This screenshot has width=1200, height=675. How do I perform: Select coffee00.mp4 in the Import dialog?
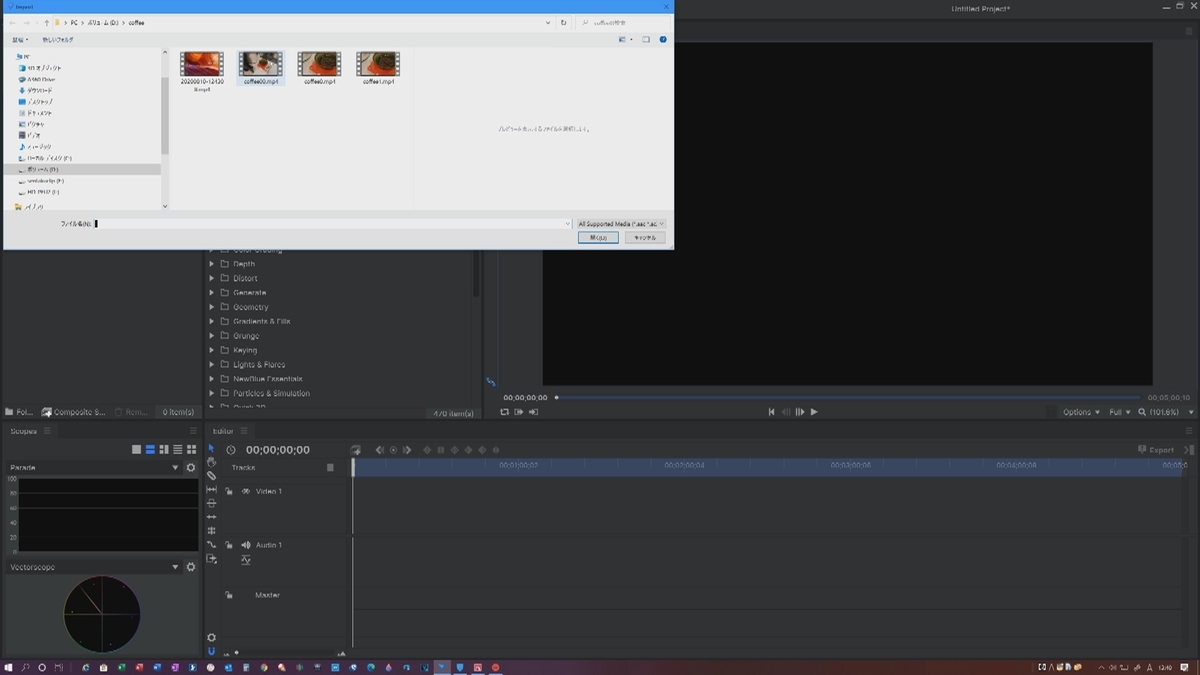[x=261, y=68]
